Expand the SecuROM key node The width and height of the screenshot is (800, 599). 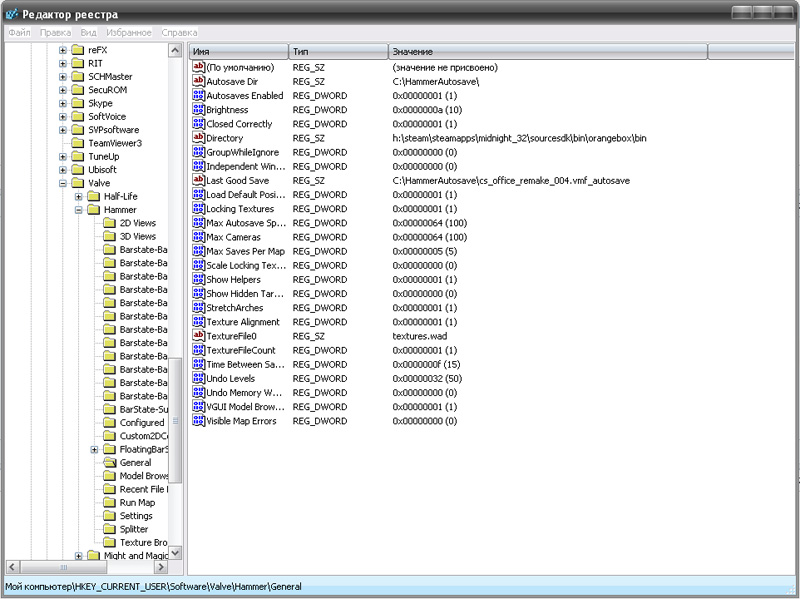pos(63,90)
